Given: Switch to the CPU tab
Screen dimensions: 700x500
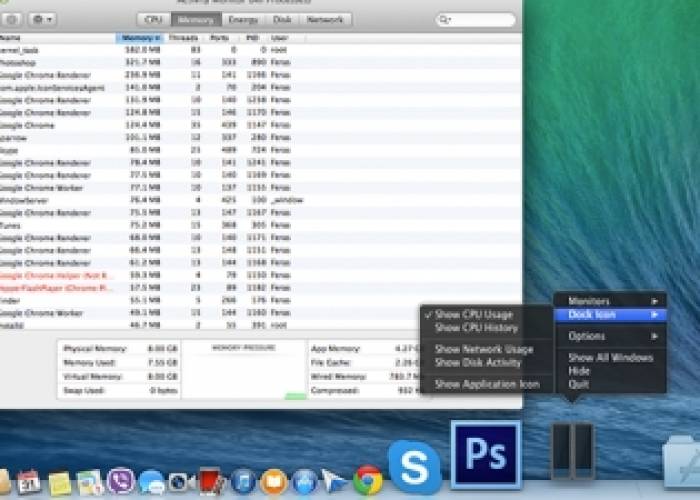Looking at the screenshot, I should [154, 20].
